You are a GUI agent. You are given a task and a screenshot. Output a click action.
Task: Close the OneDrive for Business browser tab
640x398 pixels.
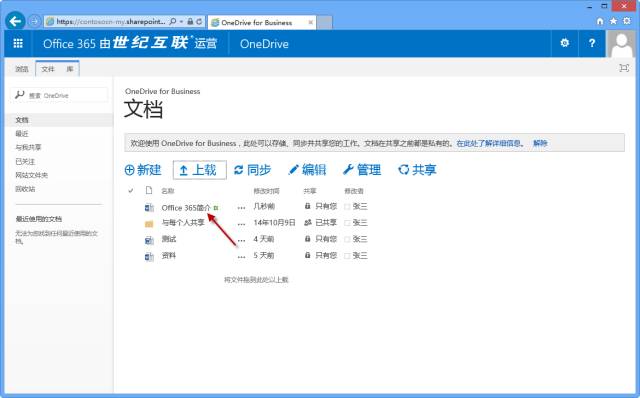tap(311, 22)
